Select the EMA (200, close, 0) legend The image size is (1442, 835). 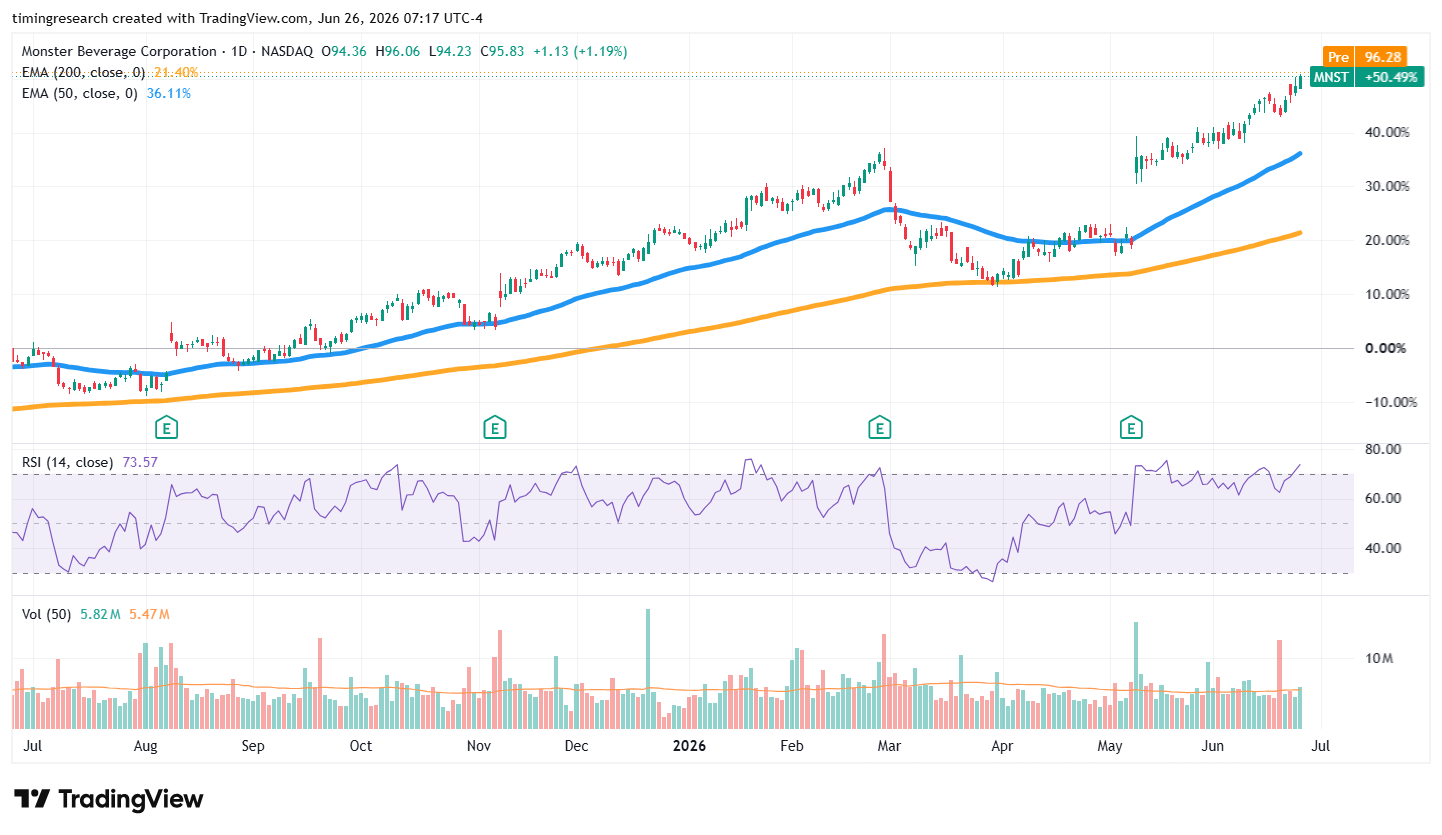point(84,72)
